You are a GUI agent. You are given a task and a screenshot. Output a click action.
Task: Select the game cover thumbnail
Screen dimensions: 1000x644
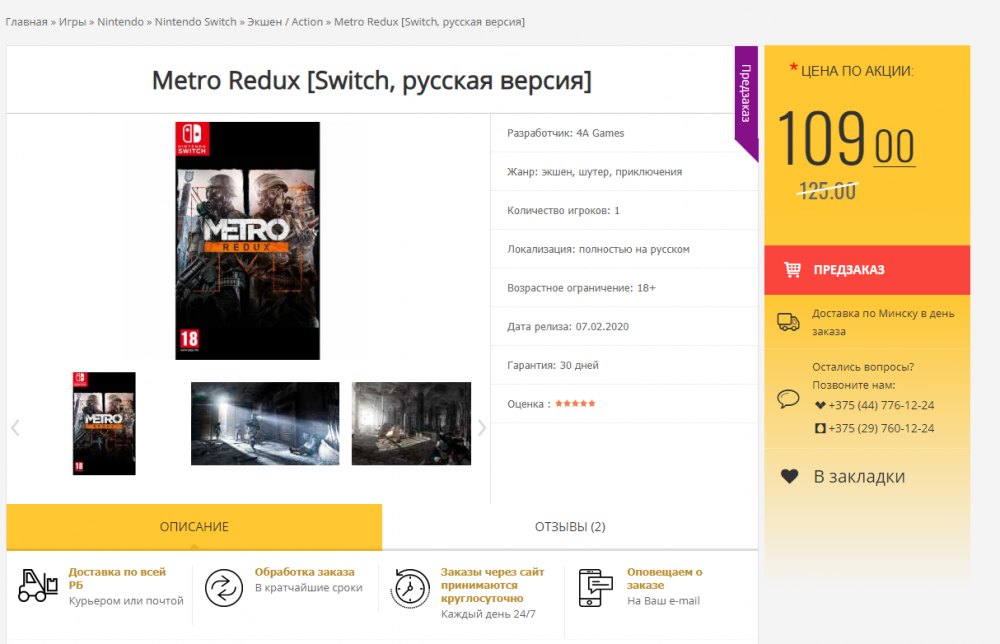tap(104, 424)
